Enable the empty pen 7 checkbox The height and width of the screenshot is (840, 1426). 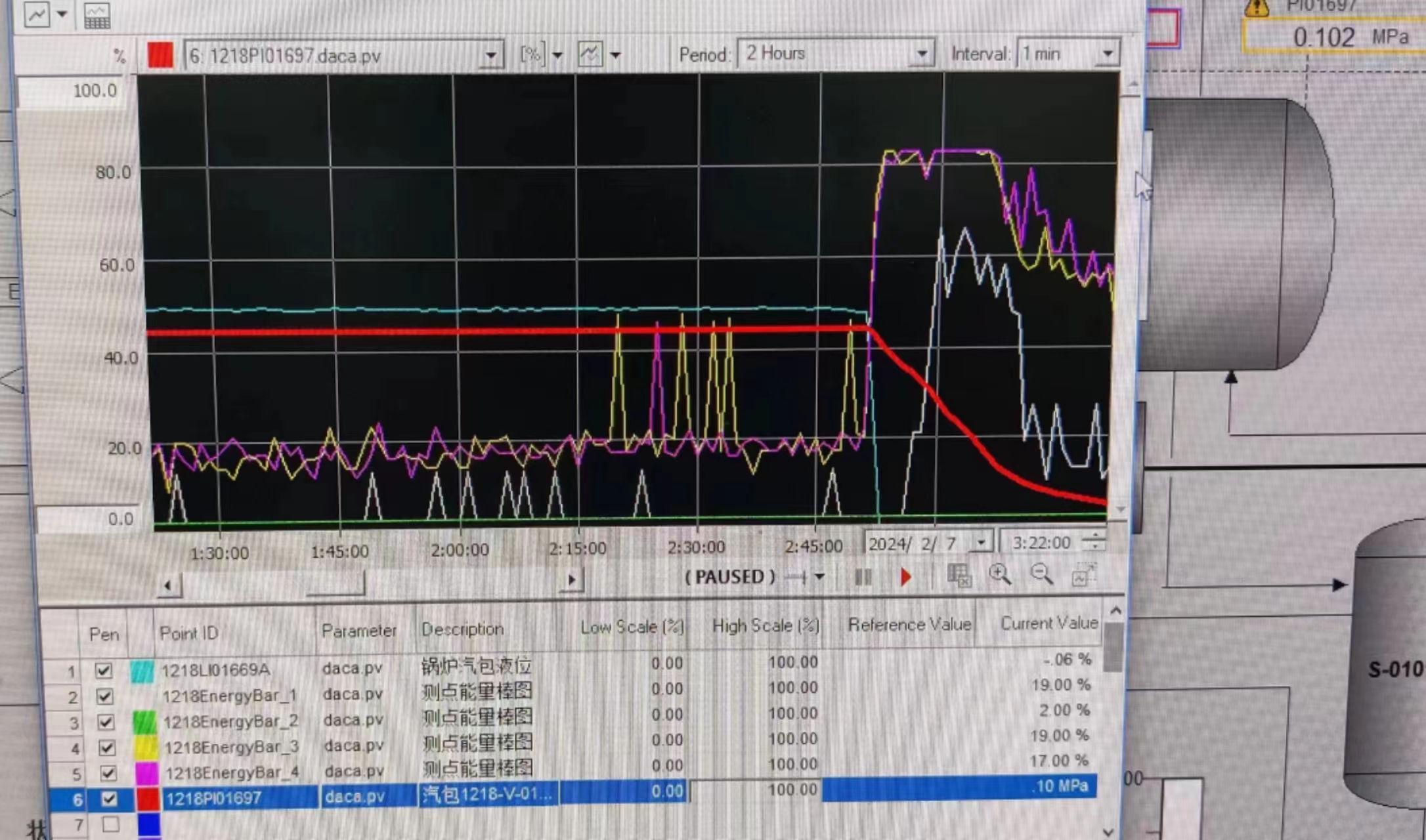(110, 823)
